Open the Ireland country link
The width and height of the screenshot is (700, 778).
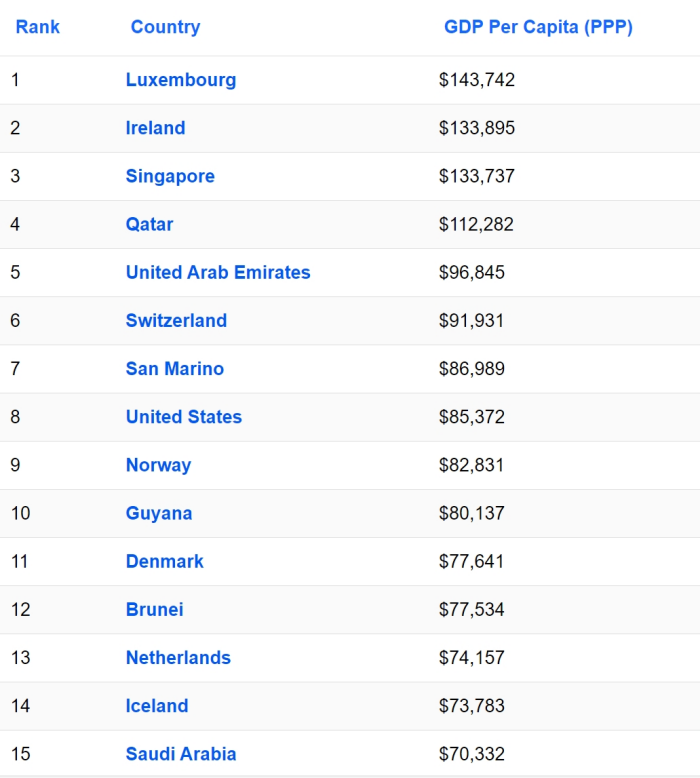[x=155, y=128]
